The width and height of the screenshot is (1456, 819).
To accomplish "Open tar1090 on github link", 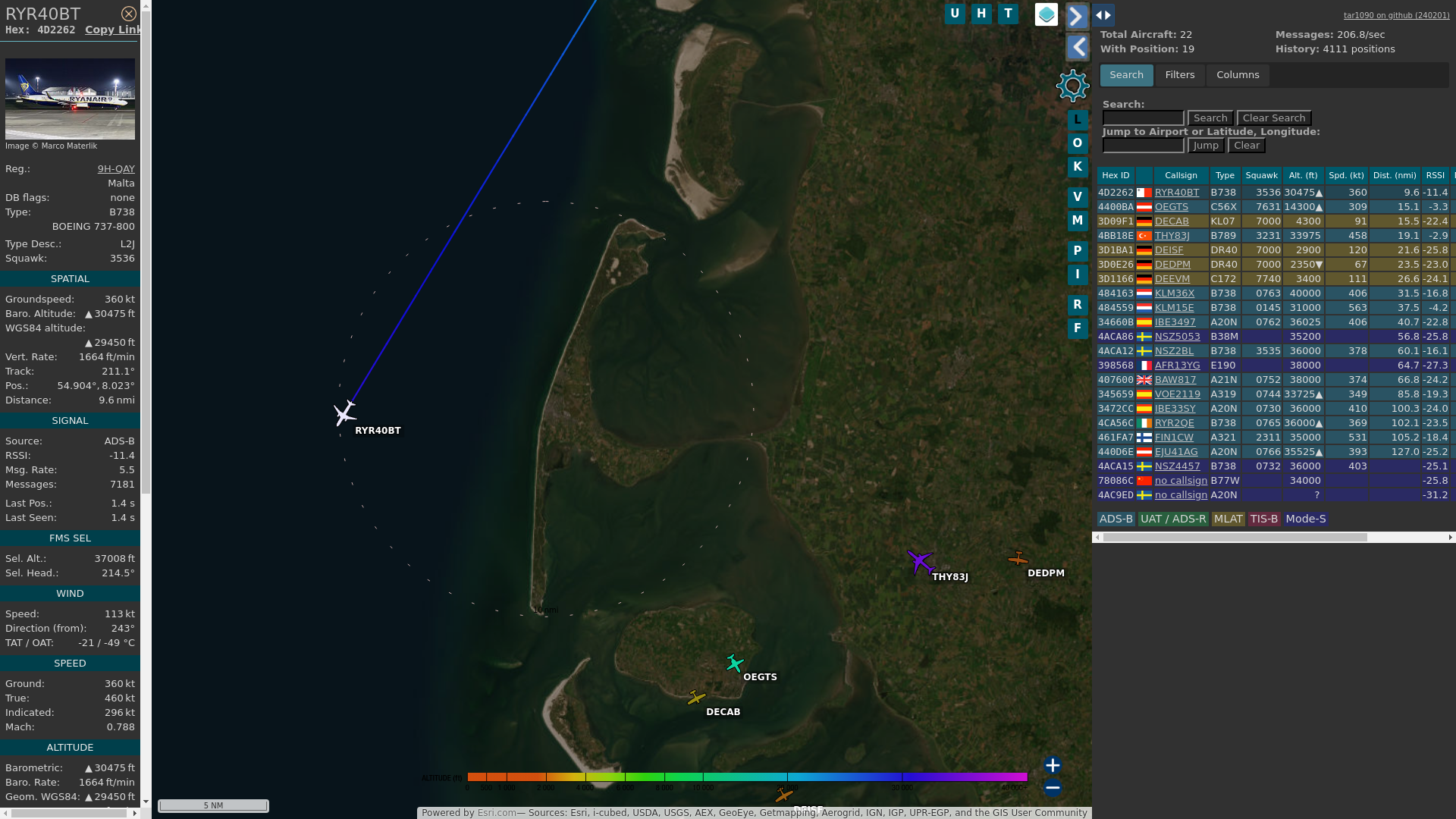I will click(1397, 15).
